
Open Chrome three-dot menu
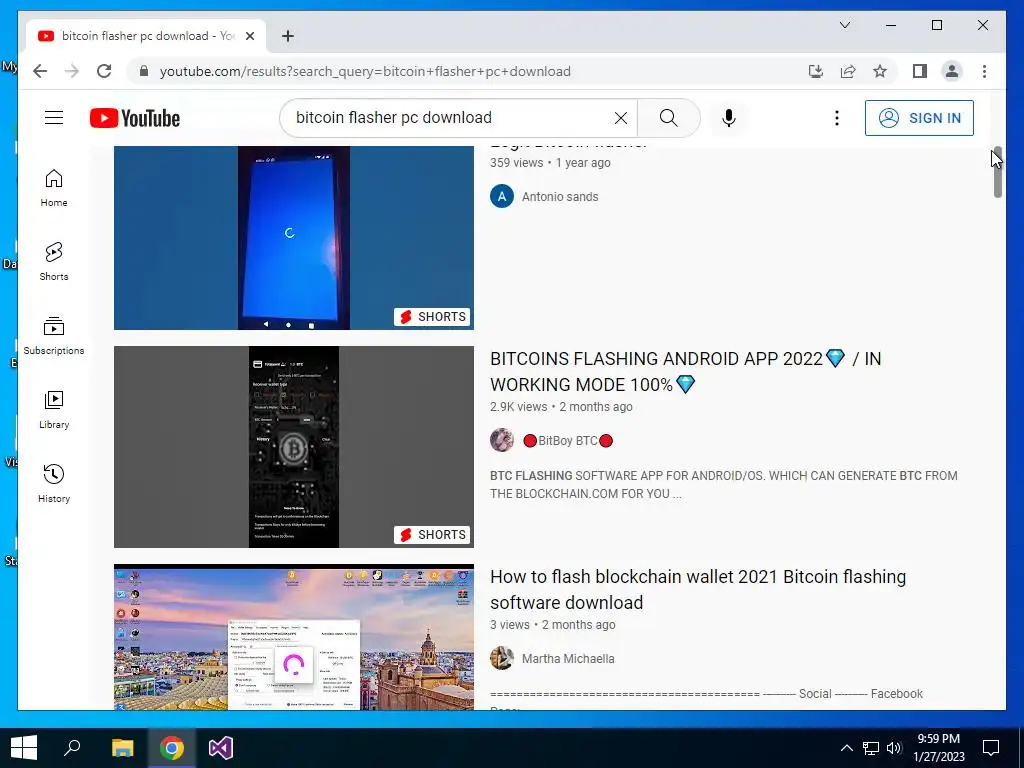[x=984, y=71]
